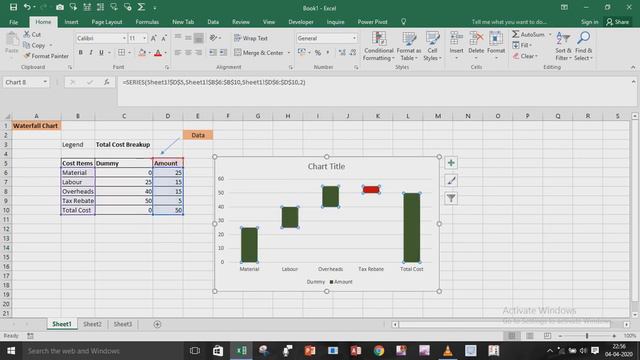
Task: Open Conditional Formatting menu
Action: (378, 46)
